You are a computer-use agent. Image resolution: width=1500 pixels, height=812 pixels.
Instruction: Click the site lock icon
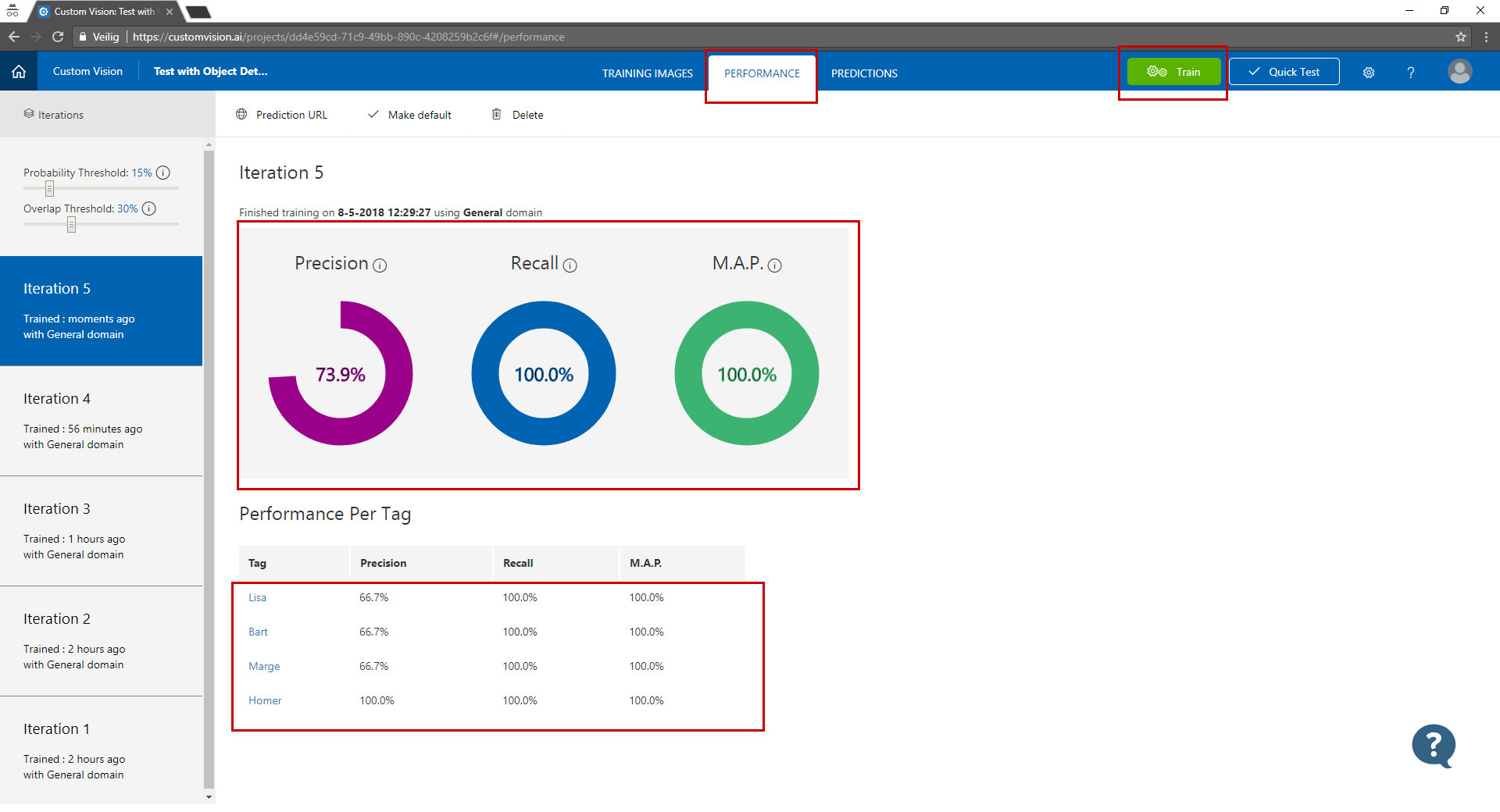pos(83,37)
